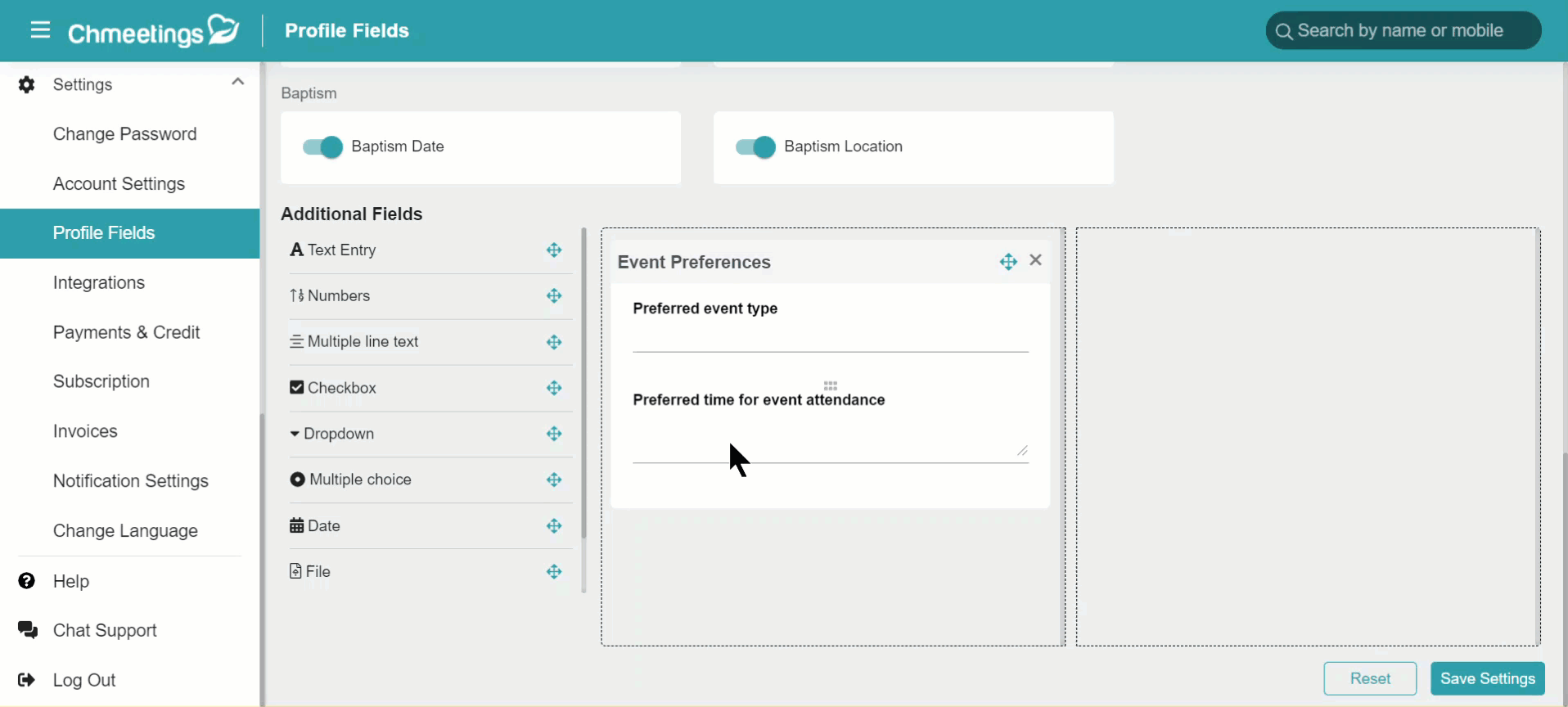Select Profile Fields menu item
This screenshot has width=1568, height=707.
(129, 233)
